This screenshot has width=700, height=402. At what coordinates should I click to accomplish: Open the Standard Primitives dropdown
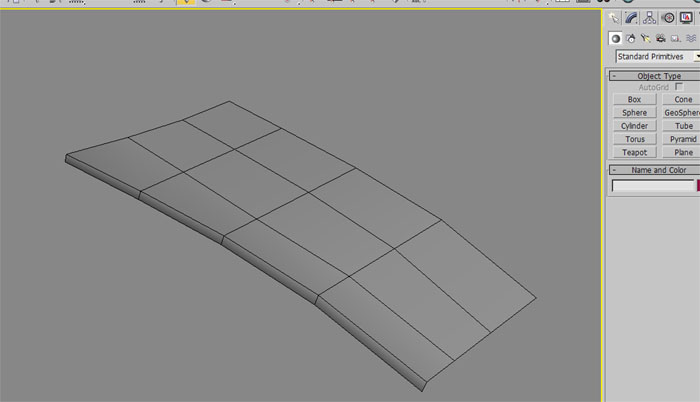point(657,57)
